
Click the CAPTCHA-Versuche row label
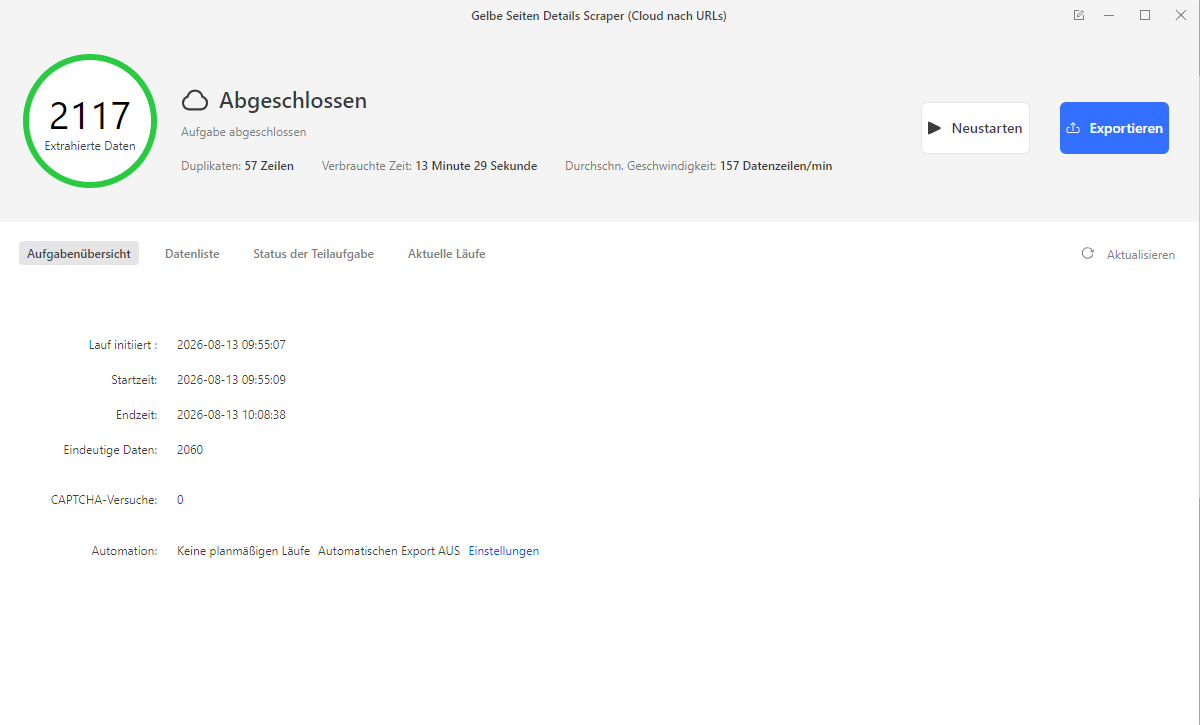pos(104,500)
